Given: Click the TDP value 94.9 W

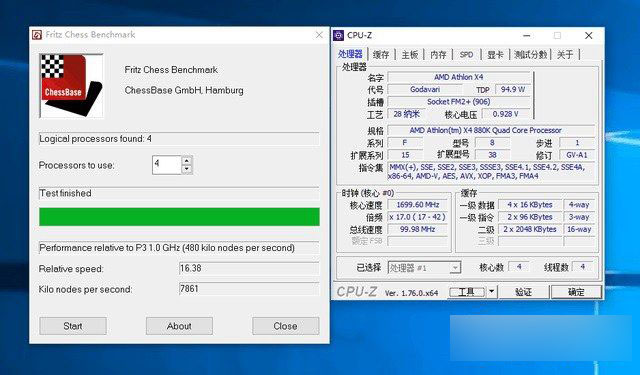Looking at the screenshot, I should pos(513,89).
